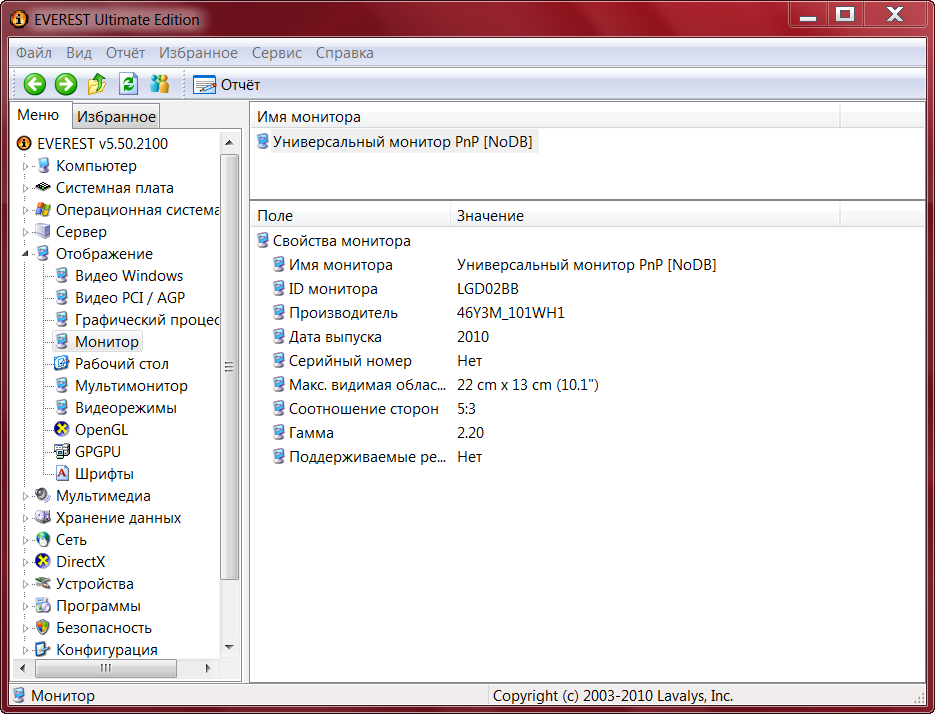935x714 pixels.
Task: Open the Сервис menu
Action: (x=277, y=53)
